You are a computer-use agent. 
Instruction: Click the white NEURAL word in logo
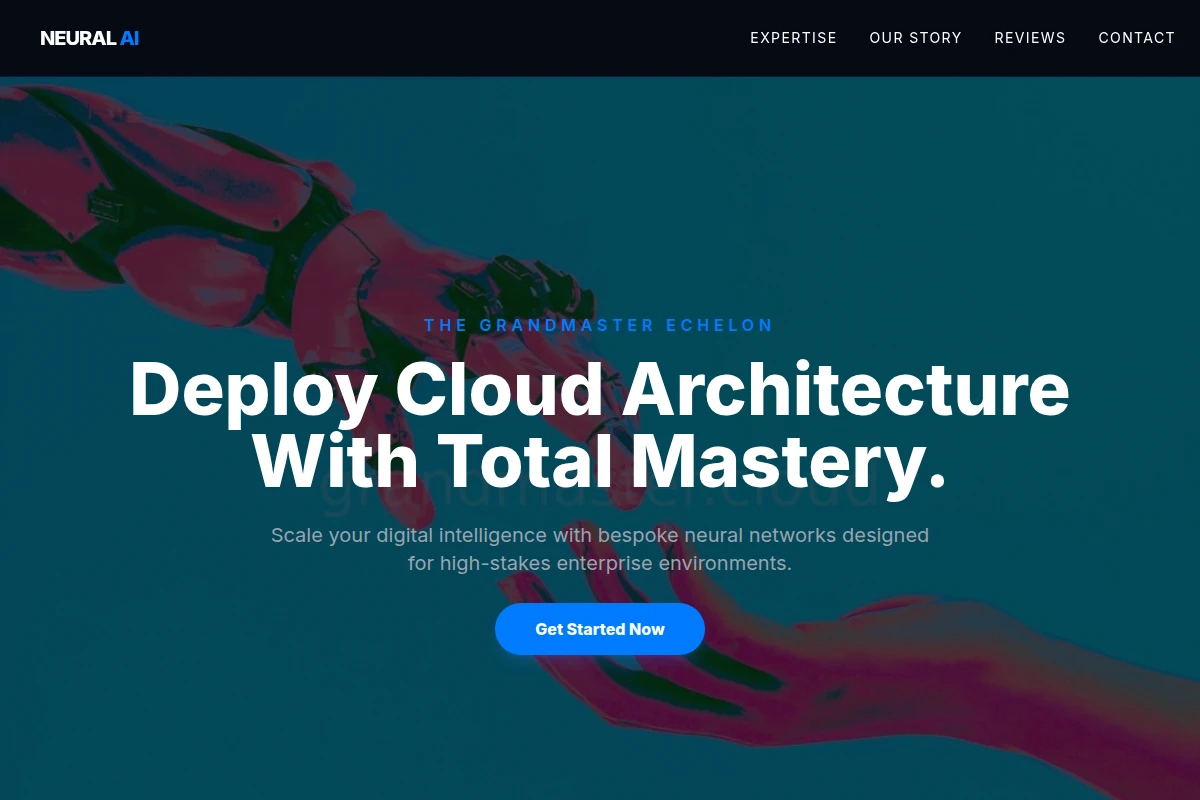click(x=77, y=38)
